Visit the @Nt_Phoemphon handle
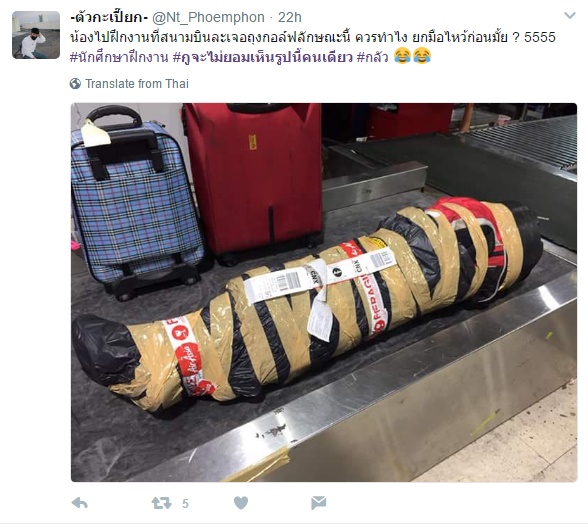The image size is (588, 527). point(208,18)
